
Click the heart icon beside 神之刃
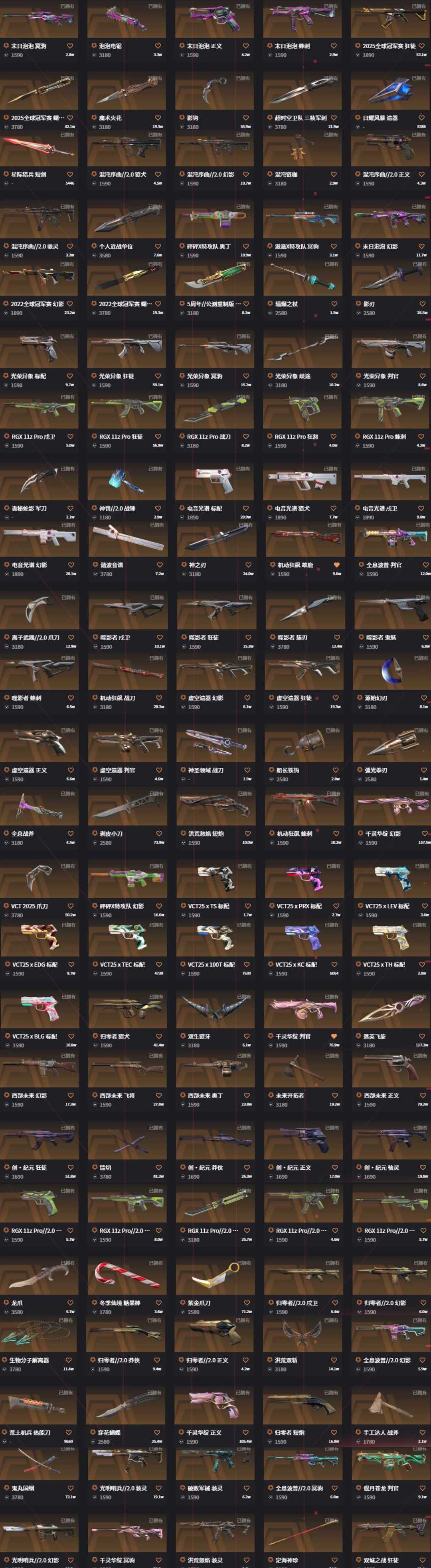248,565
